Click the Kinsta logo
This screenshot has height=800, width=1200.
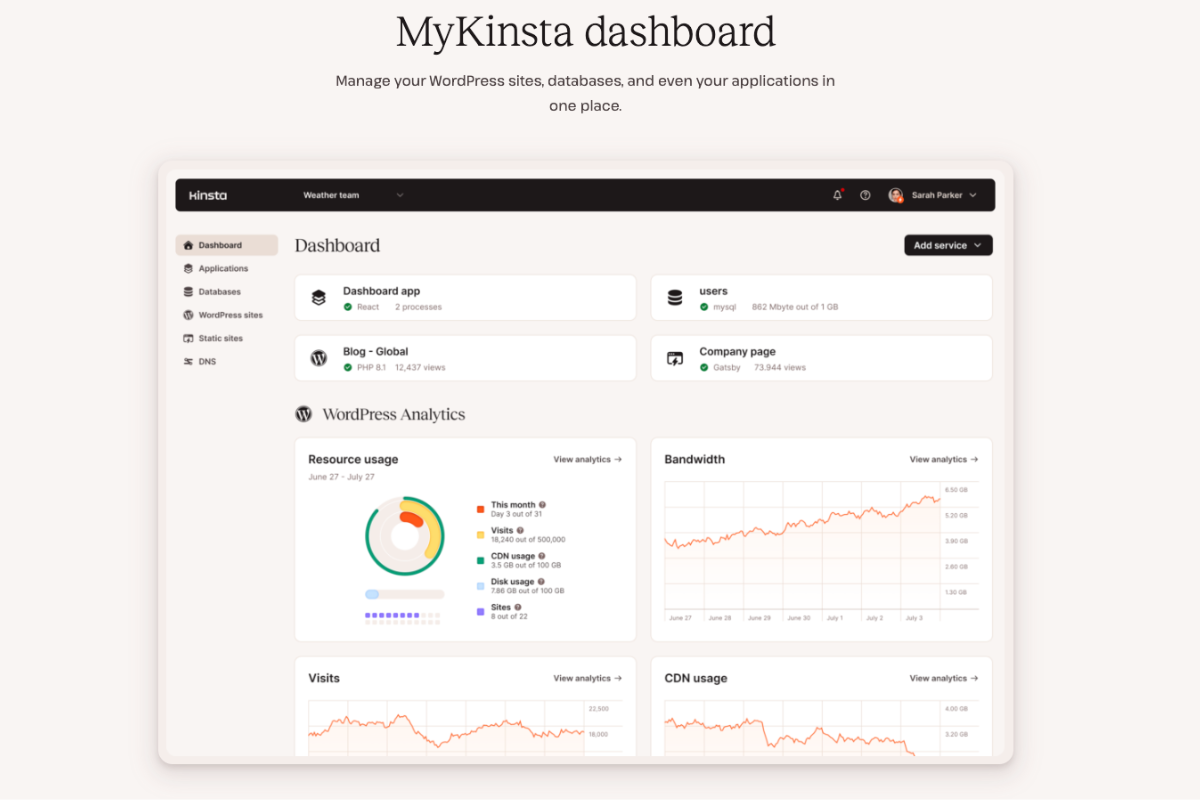[207, 195]
